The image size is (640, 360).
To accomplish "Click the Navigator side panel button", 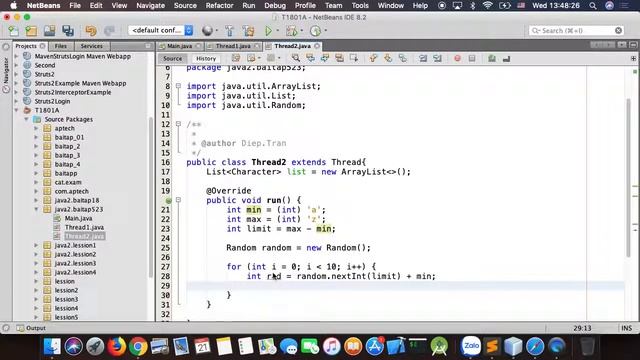I will (x=6, y=76).
